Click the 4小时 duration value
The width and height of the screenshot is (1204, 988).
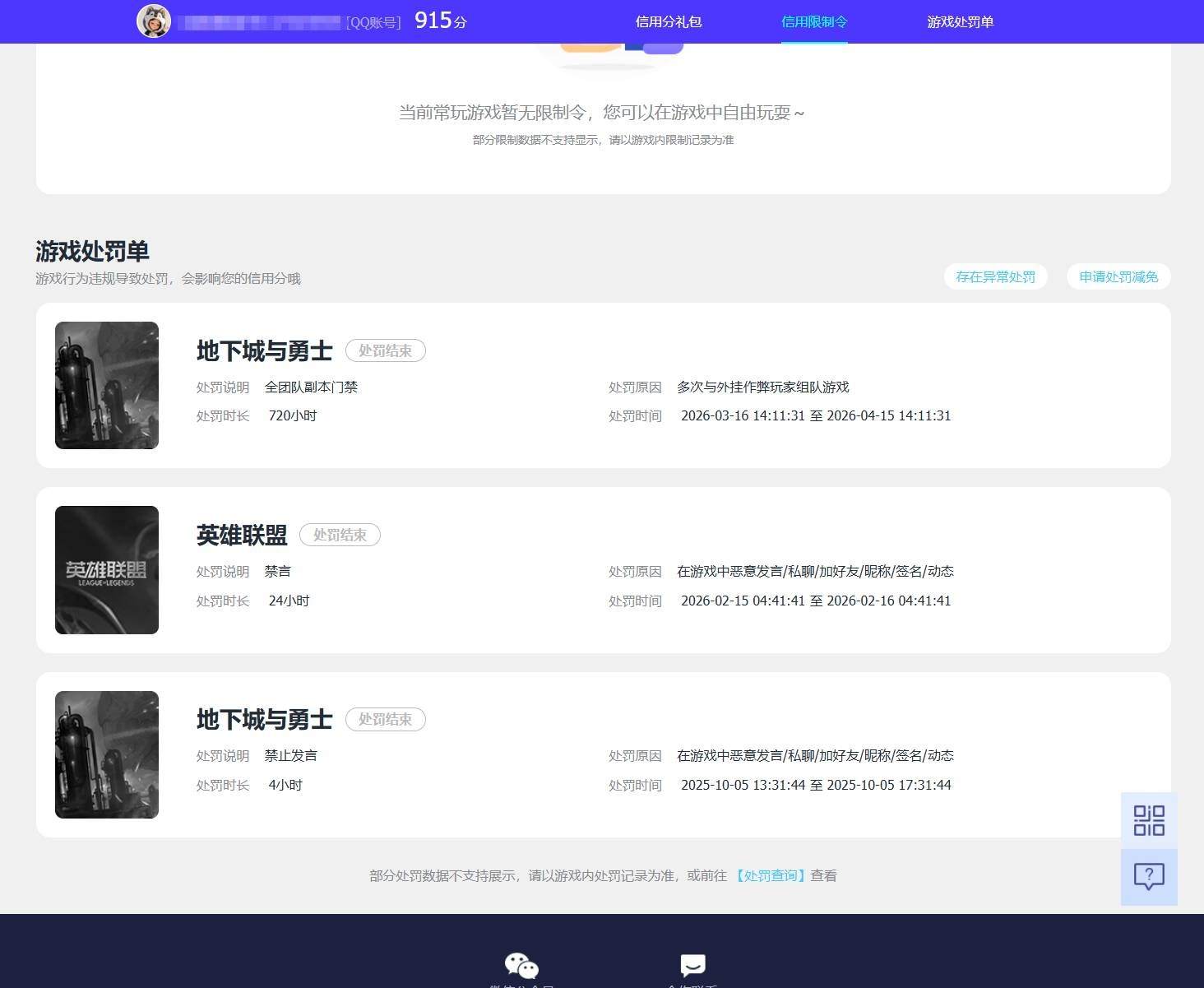(x=285, y=786)
